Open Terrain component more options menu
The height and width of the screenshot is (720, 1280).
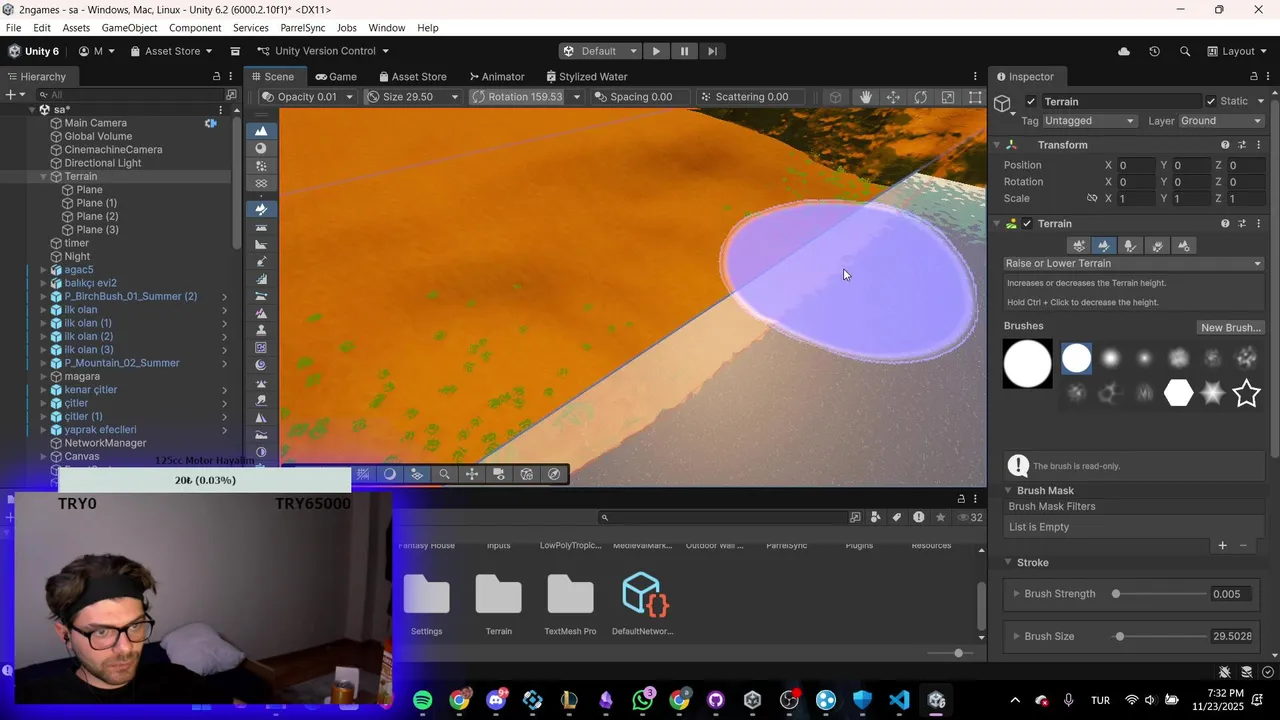1259,224
